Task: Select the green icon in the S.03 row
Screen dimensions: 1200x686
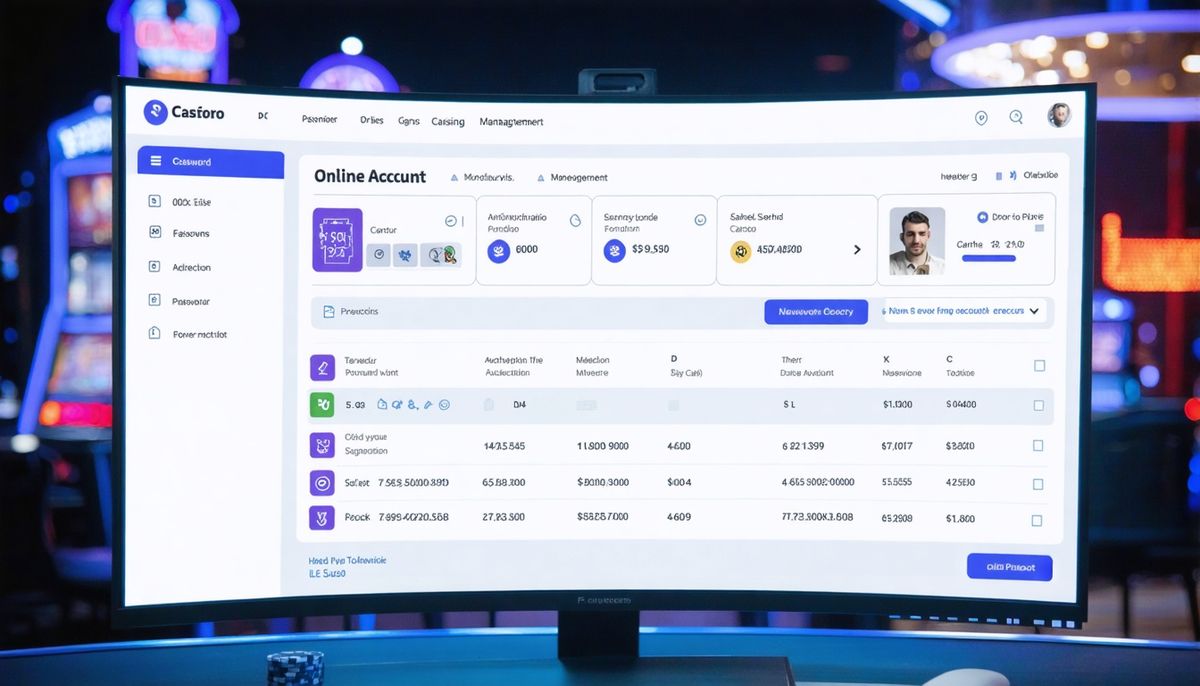Action: [322, 405]
